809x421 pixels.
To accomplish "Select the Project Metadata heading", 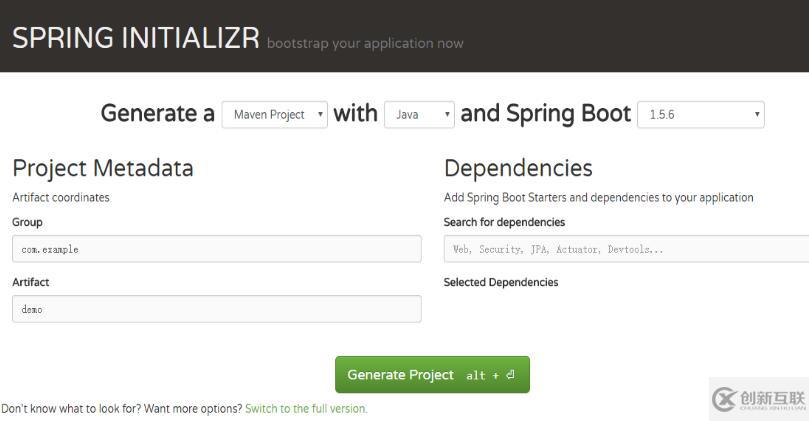I will click(103, 169).
